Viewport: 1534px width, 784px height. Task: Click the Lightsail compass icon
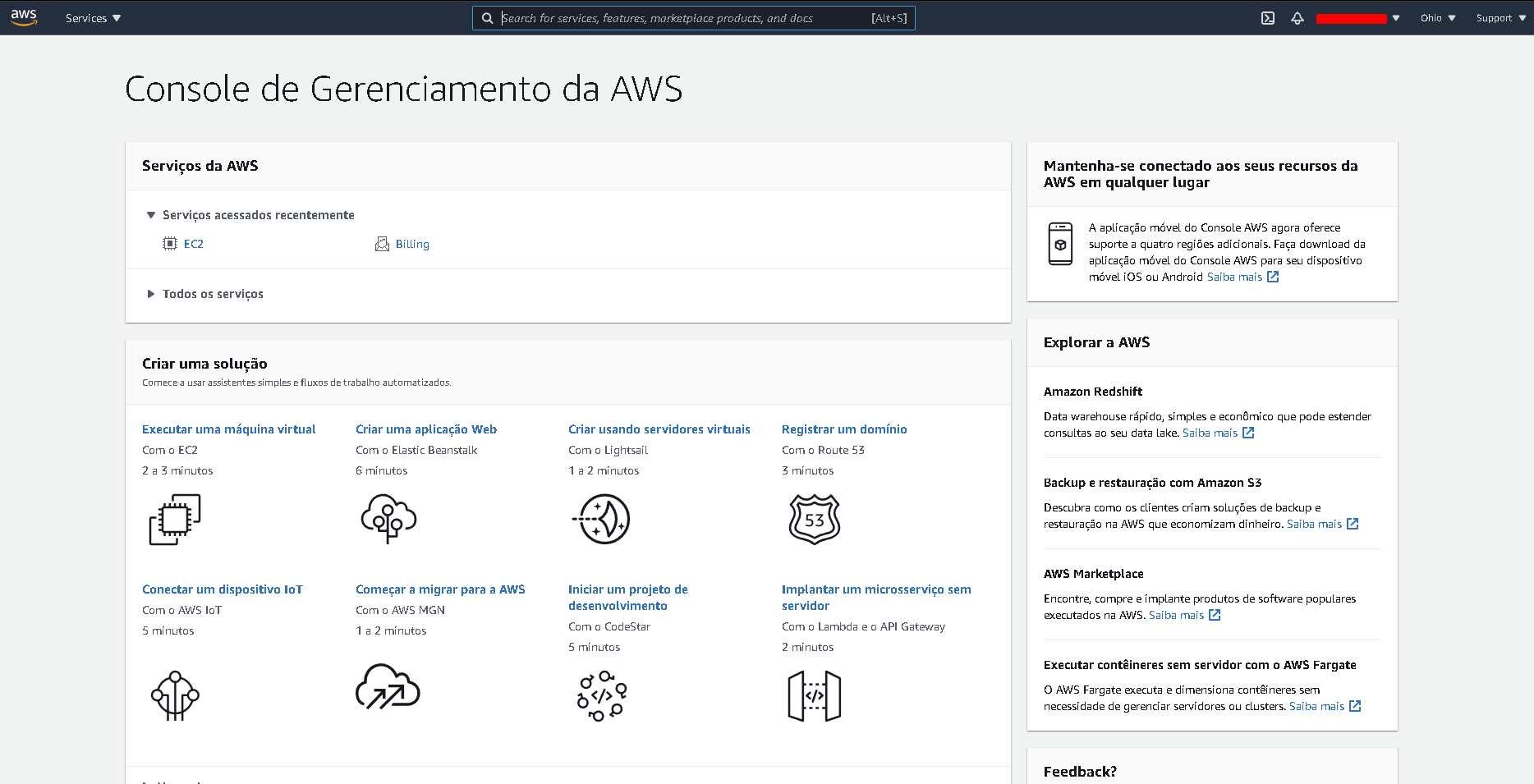point(601,519)
